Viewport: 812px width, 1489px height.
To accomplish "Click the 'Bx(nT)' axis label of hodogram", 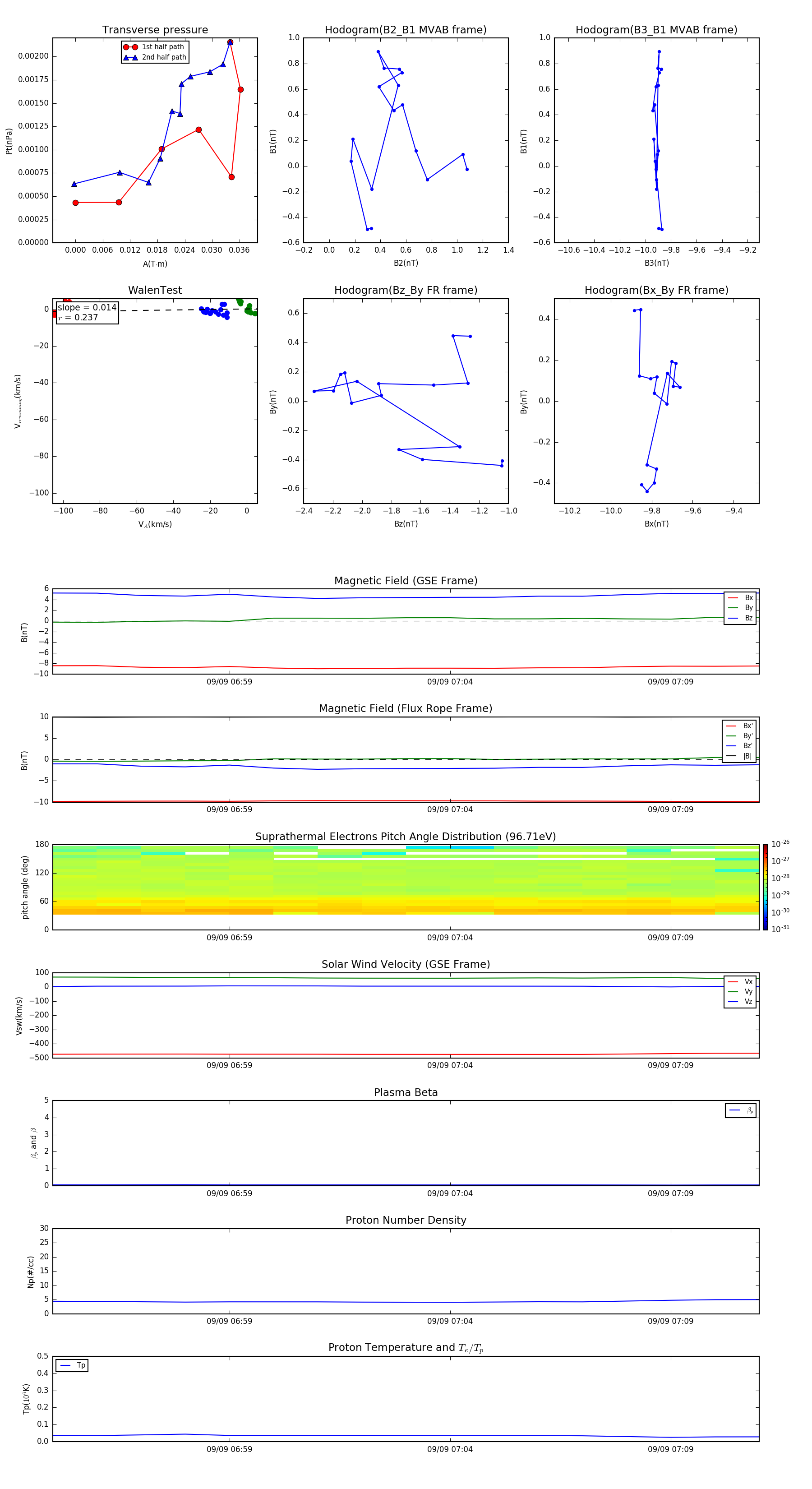I will click(656, 524).
